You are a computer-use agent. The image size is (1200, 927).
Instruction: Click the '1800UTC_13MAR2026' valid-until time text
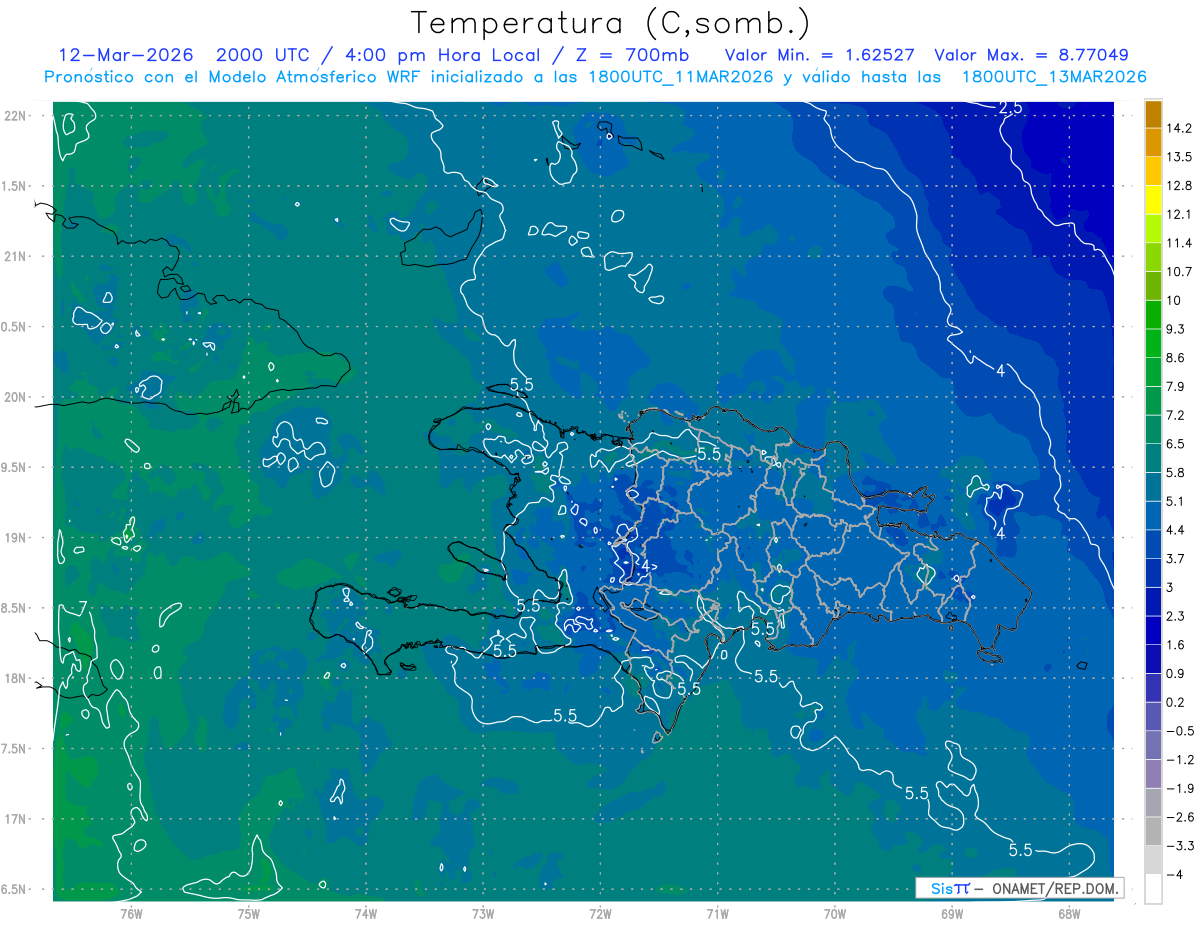click(1054, 77)
